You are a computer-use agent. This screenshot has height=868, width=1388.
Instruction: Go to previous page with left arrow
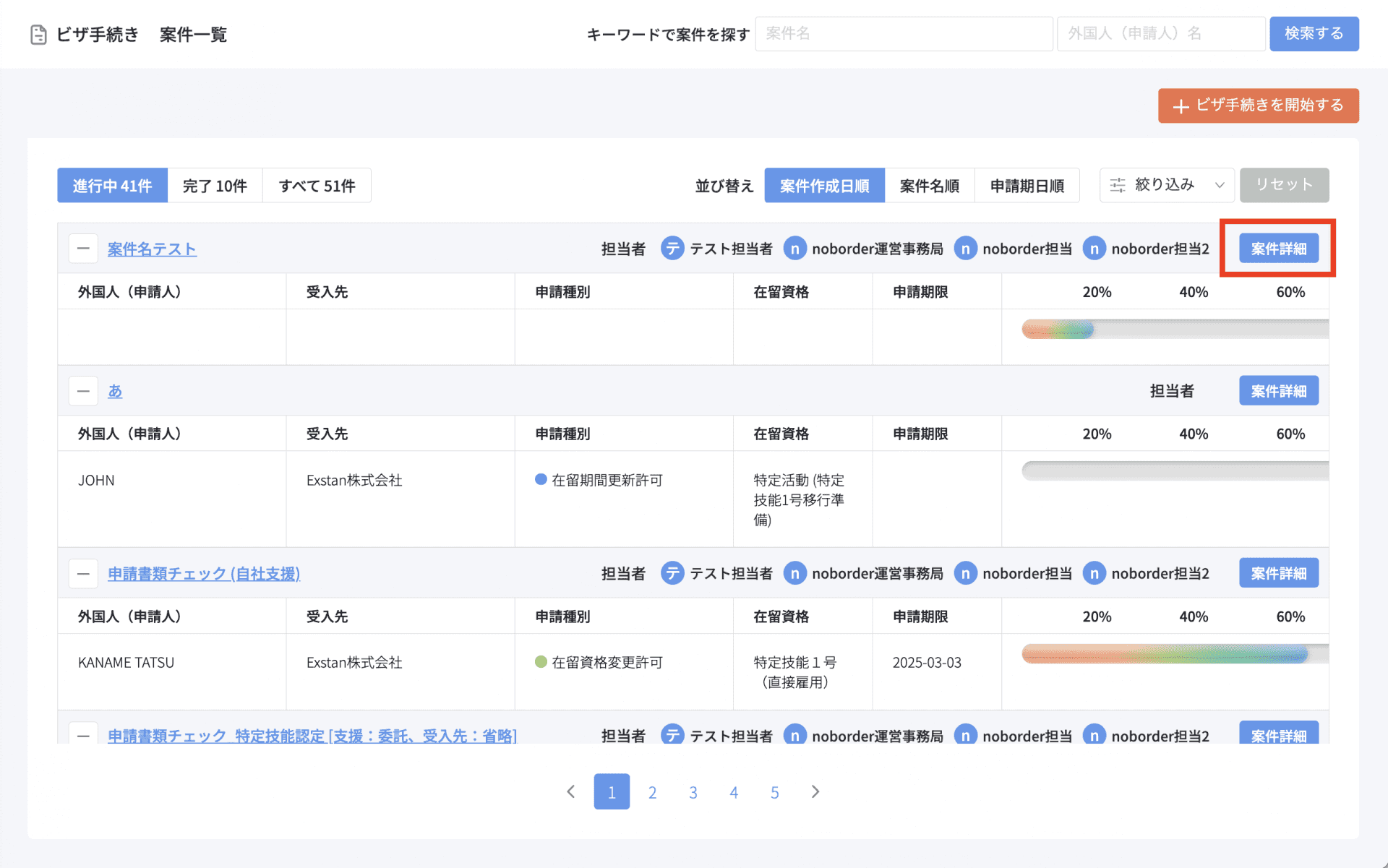click(x=571, y=791)
